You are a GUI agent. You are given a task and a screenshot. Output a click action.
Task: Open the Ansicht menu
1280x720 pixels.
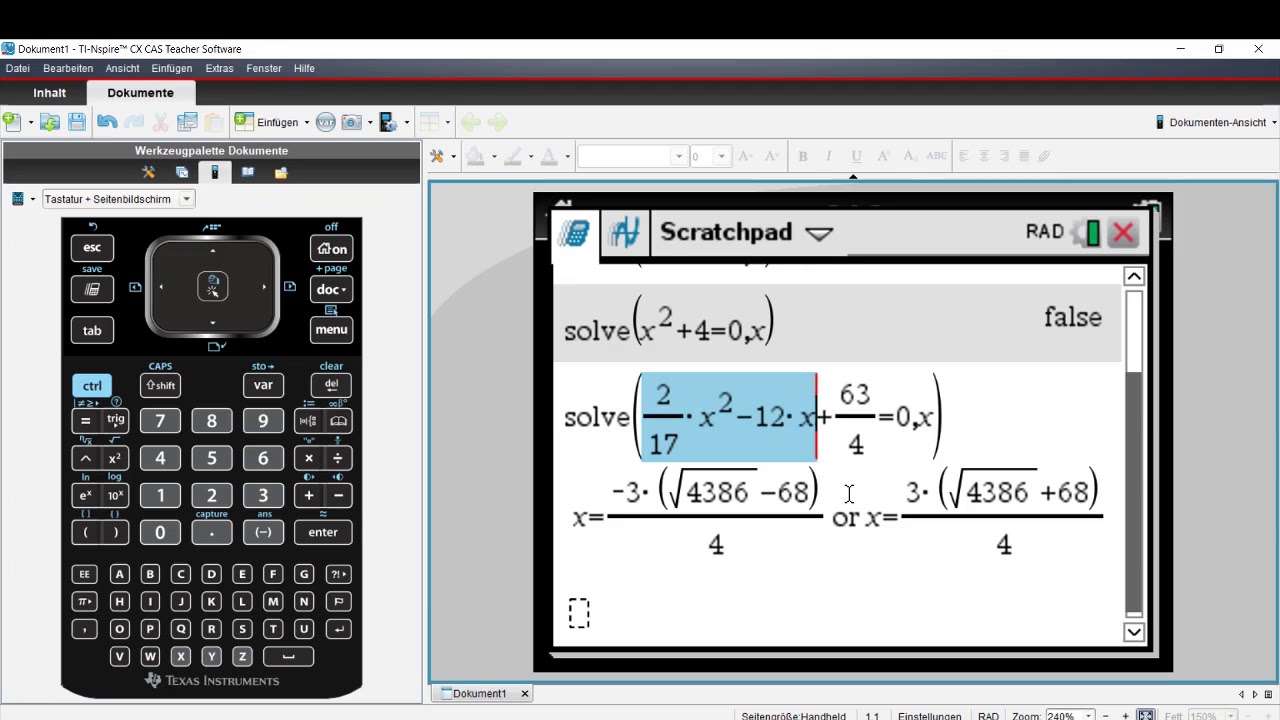click(x=122, y=68)
